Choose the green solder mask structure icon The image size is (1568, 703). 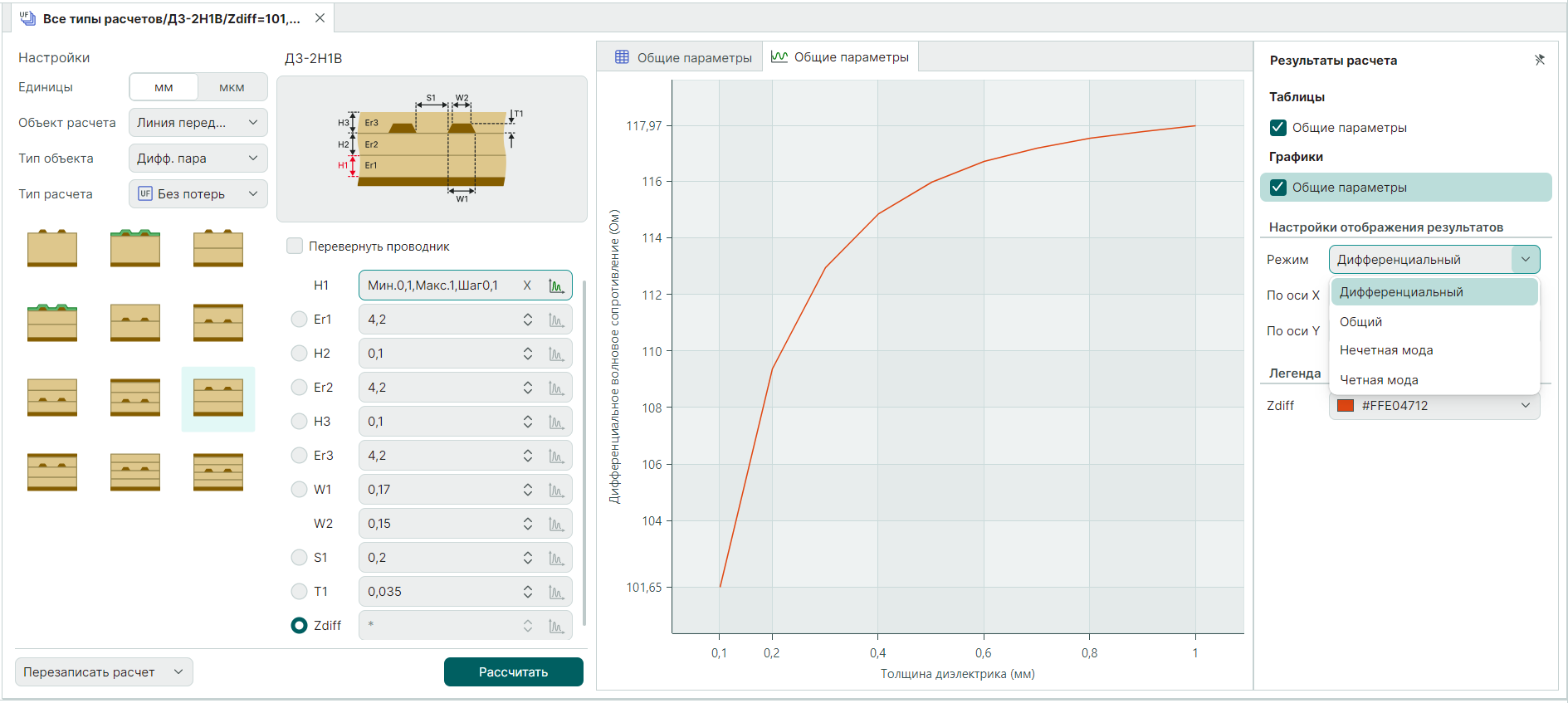(x=135, y=248)
